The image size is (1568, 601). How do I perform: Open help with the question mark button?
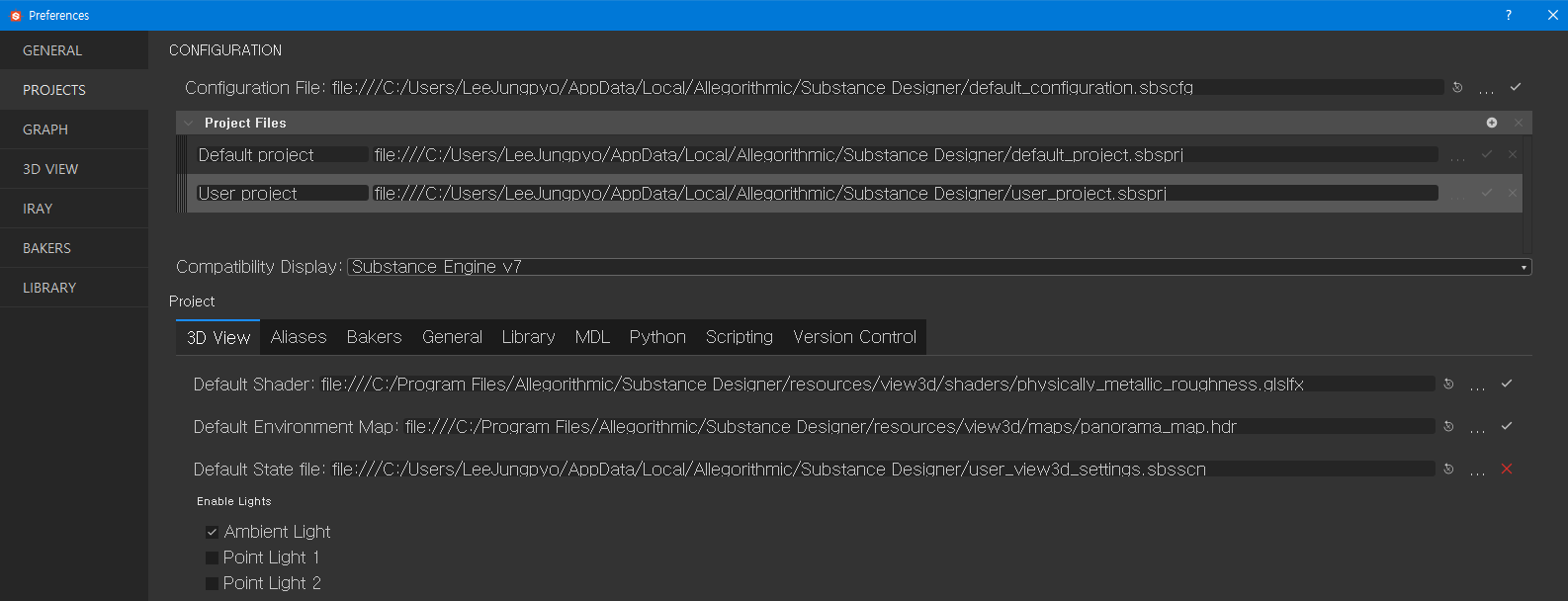click(1509, 15)
